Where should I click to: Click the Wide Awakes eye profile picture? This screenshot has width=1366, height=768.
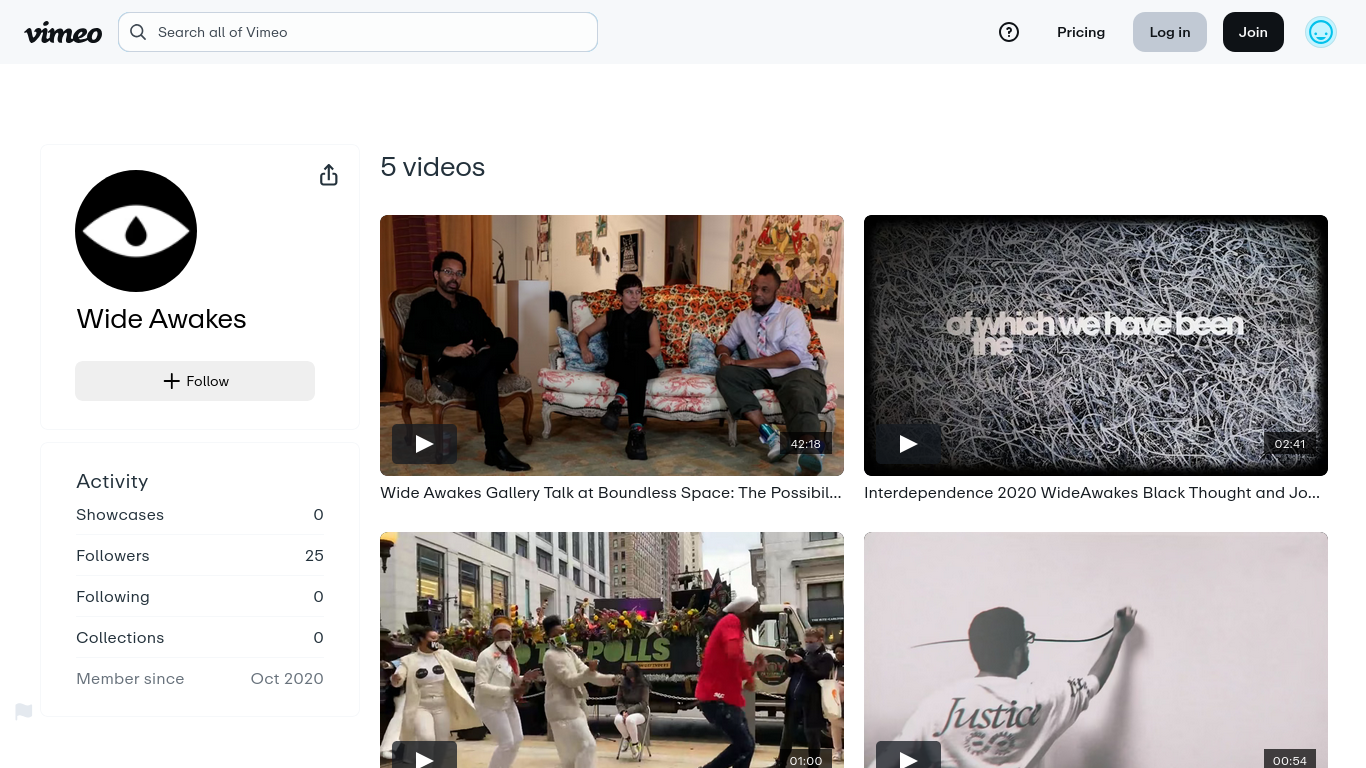point(136,231)
